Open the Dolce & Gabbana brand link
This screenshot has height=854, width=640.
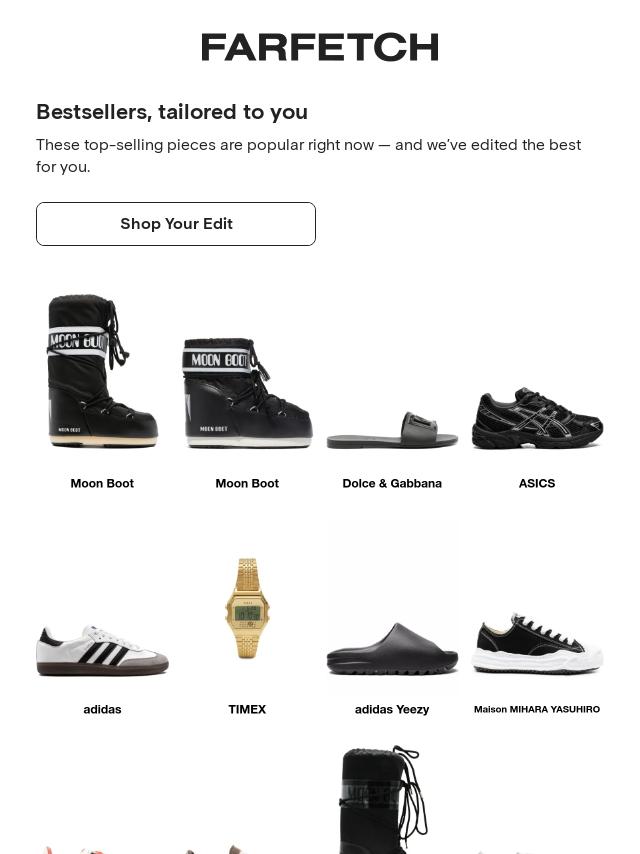coord(392,483)
